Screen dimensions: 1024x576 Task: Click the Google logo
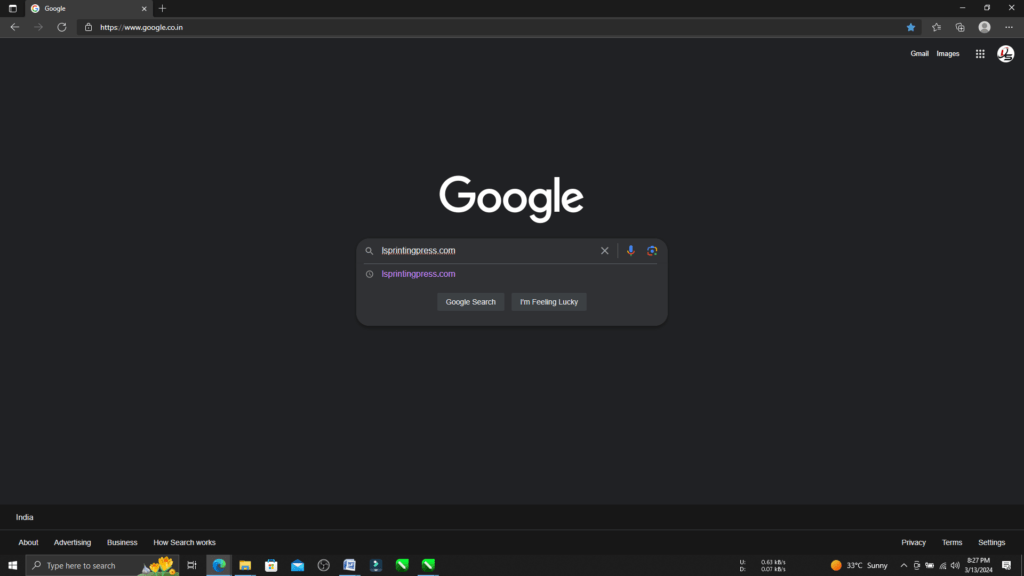pyautogui.click(x=511, y=199)
